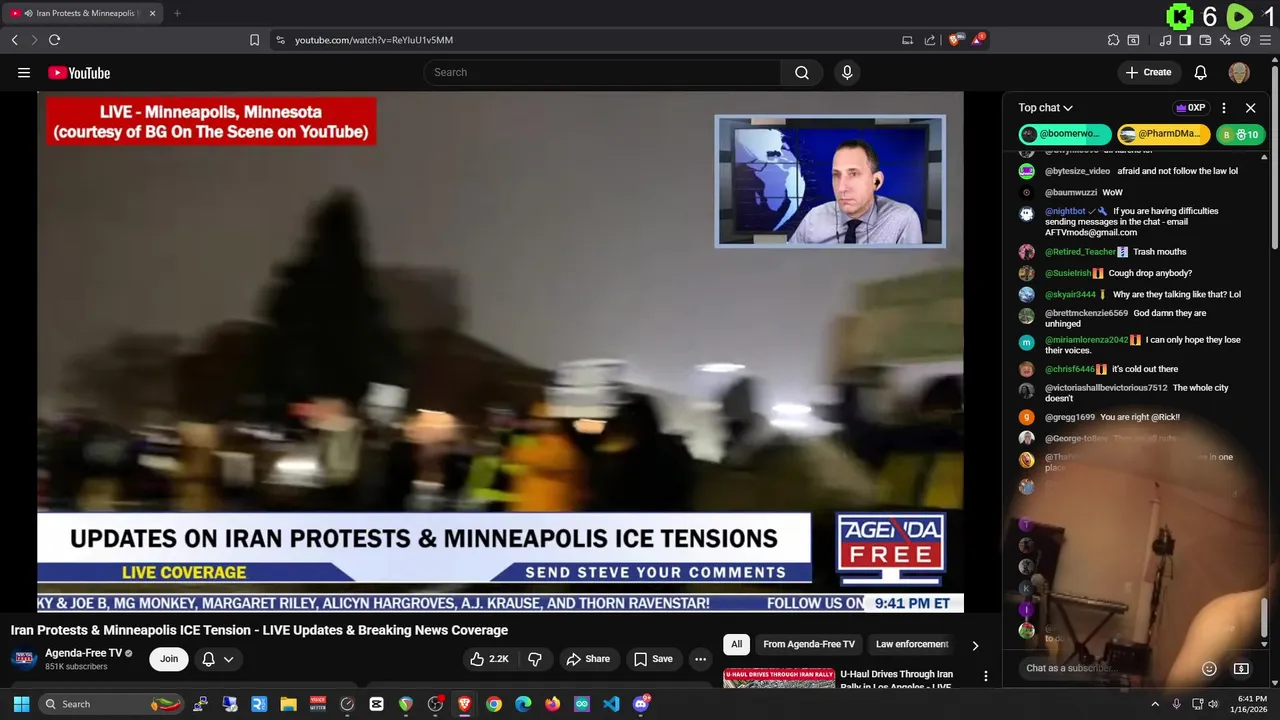Click the Share button under video
The height and width of the screenshot is (720, 1280).
tap(588, 659)
